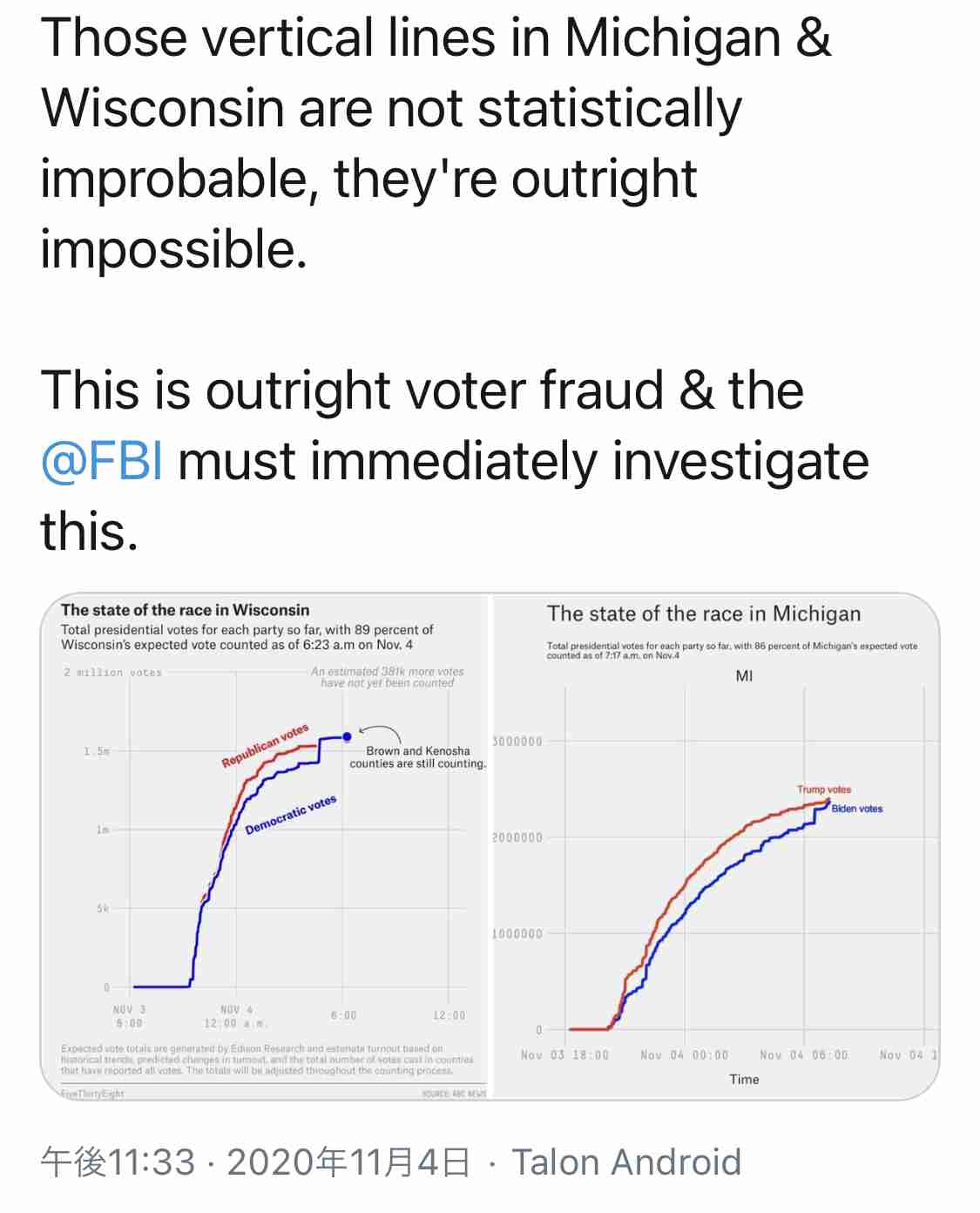Click the Republican votes red line label
980x1213 pixels.
(265, 746)
